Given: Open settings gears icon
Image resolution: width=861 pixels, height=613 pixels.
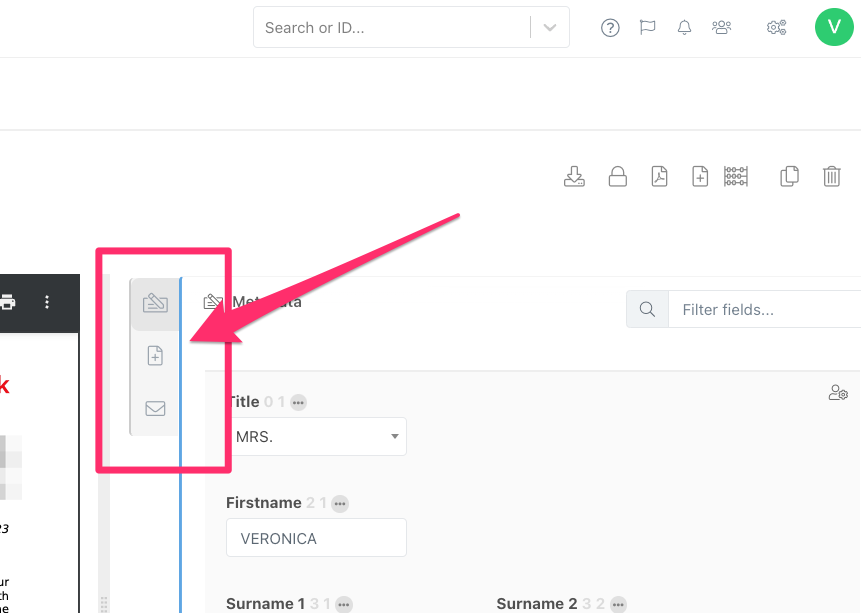Looking at the screenshot, I should point(777,28).
